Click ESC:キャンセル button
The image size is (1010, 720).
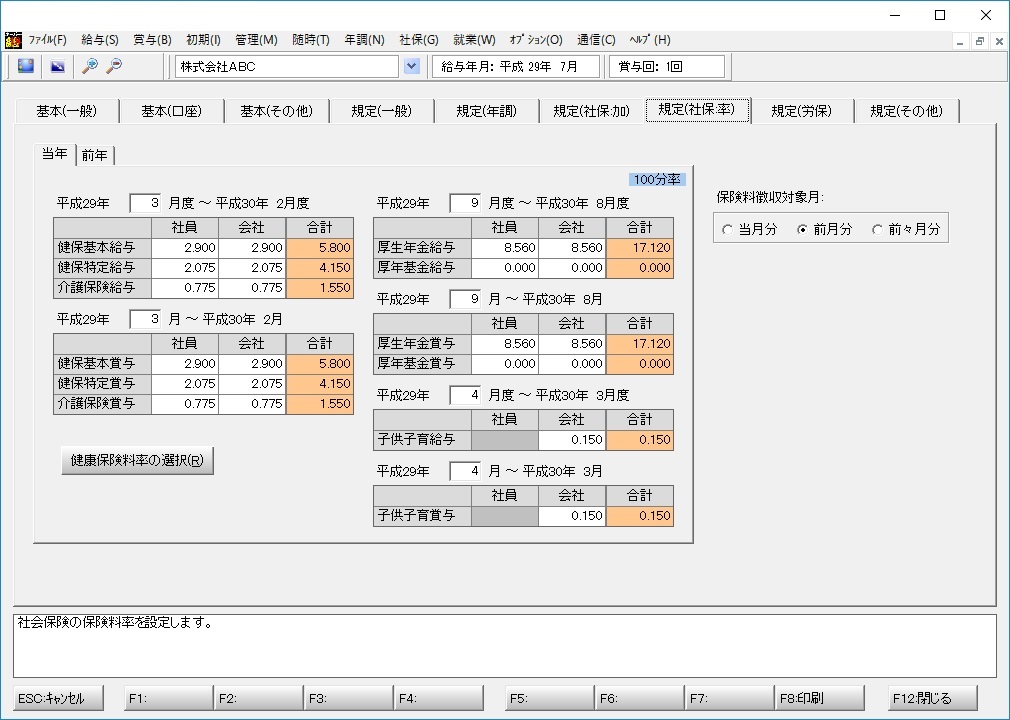pyautogui.click(x=58, y=698)
